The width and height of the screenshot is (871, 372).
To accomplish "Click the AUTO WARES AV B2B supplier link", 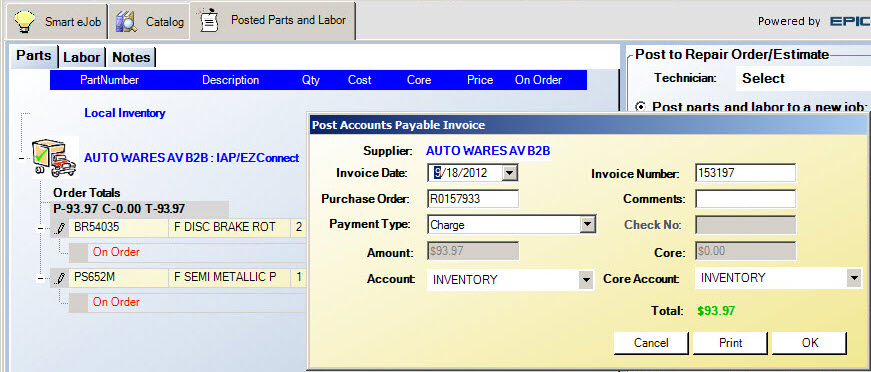I will pyautogui.click(x=488, y=151).
